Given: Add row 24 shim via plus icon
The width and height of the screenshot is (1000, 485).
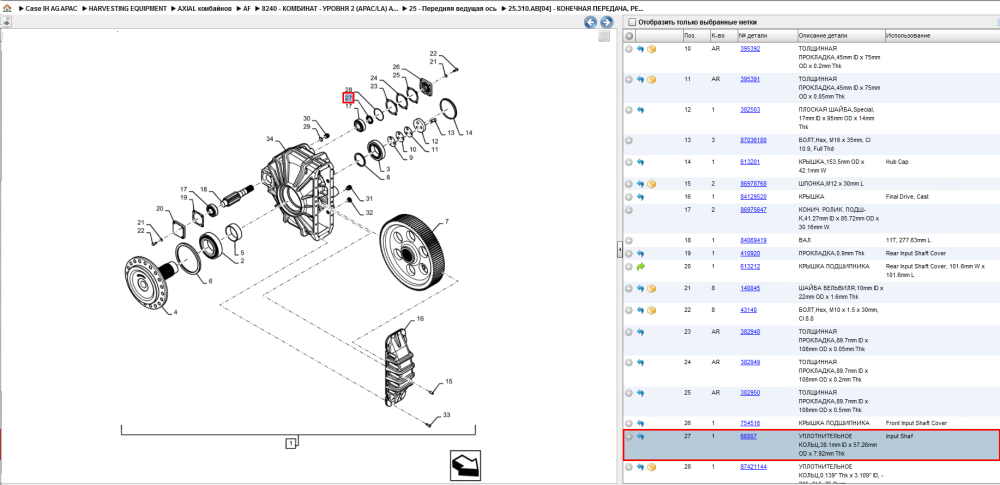Looking at the screenshot, I should coord(629,362).
